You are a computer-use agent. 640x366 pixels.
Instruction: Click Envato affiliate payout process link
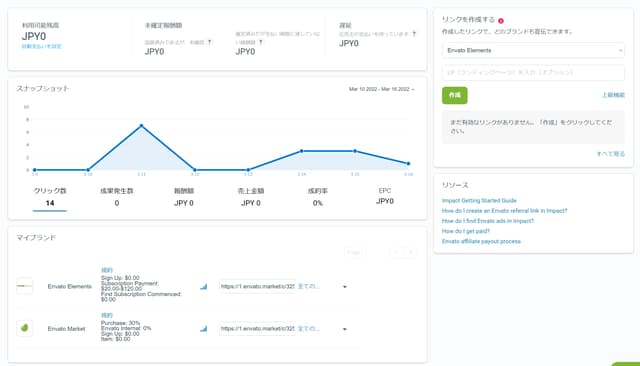pos(481,241)
